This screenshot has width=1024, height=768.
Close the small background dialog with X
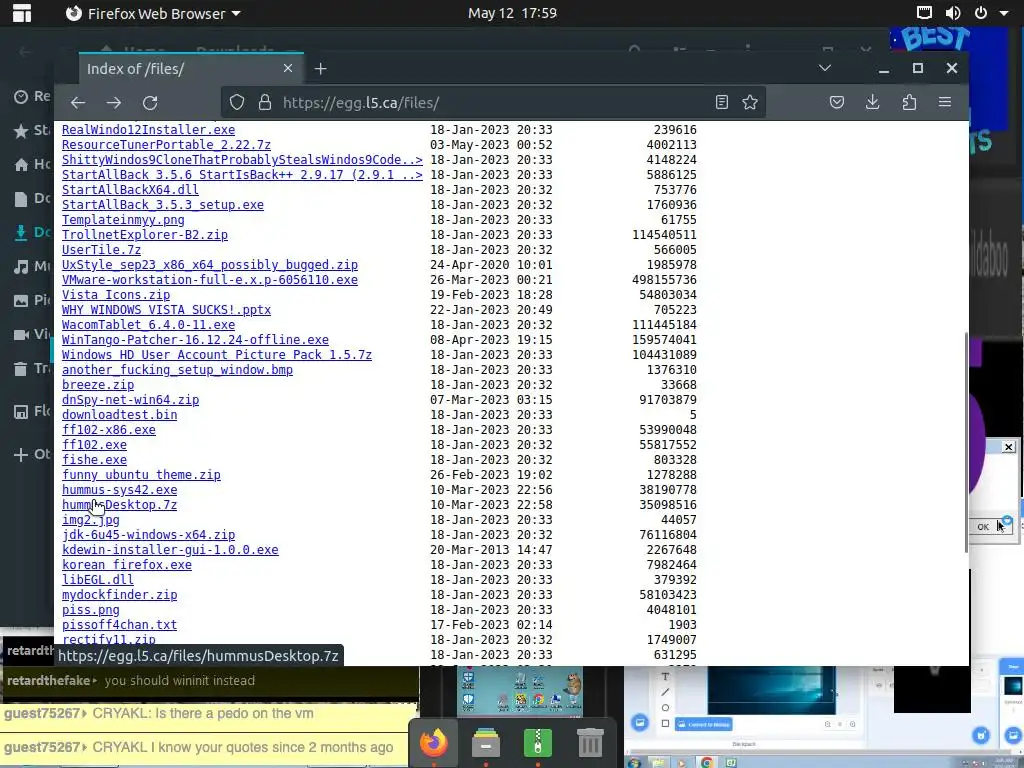(1008, 447)
